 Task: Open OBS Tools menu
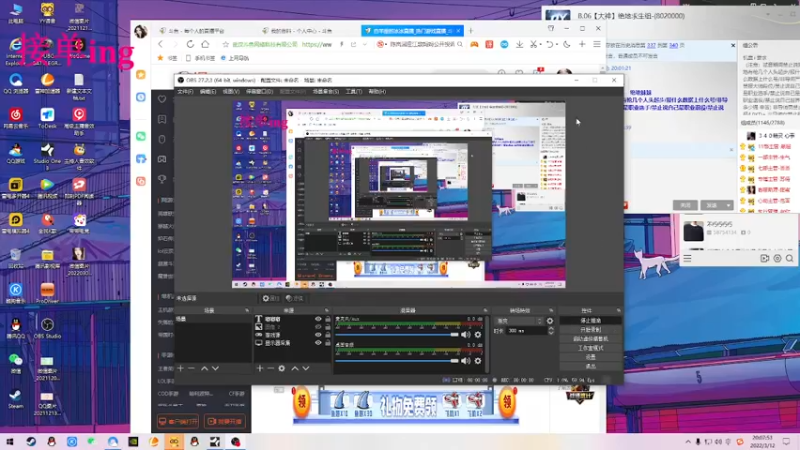[354, 92]
